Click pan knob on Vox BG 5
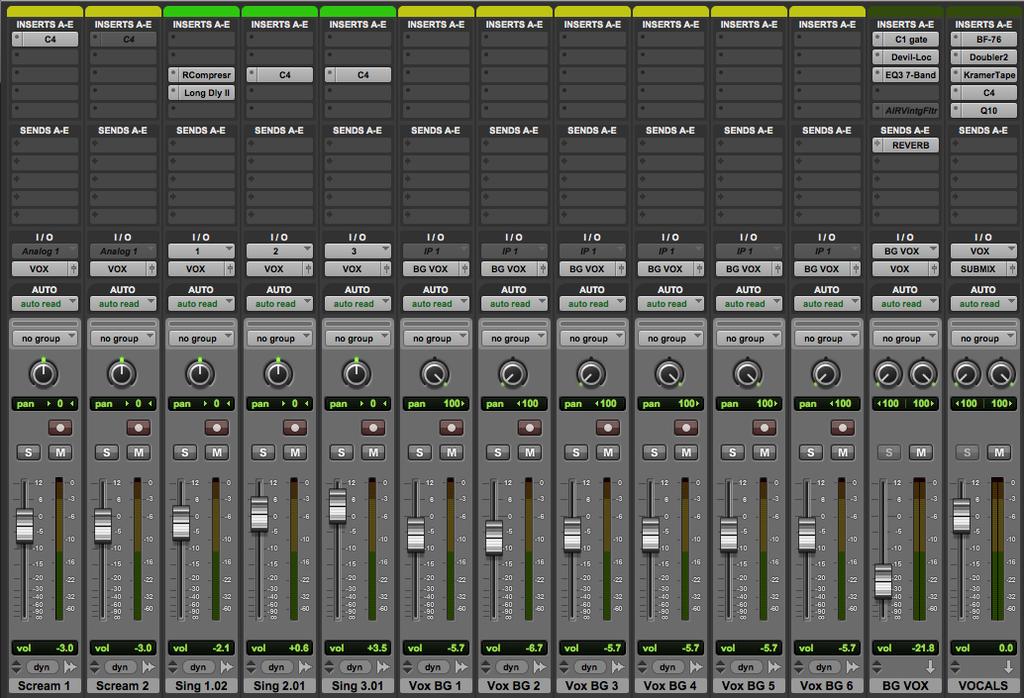The image size is (1024, 698). click(x=748, y=373)
